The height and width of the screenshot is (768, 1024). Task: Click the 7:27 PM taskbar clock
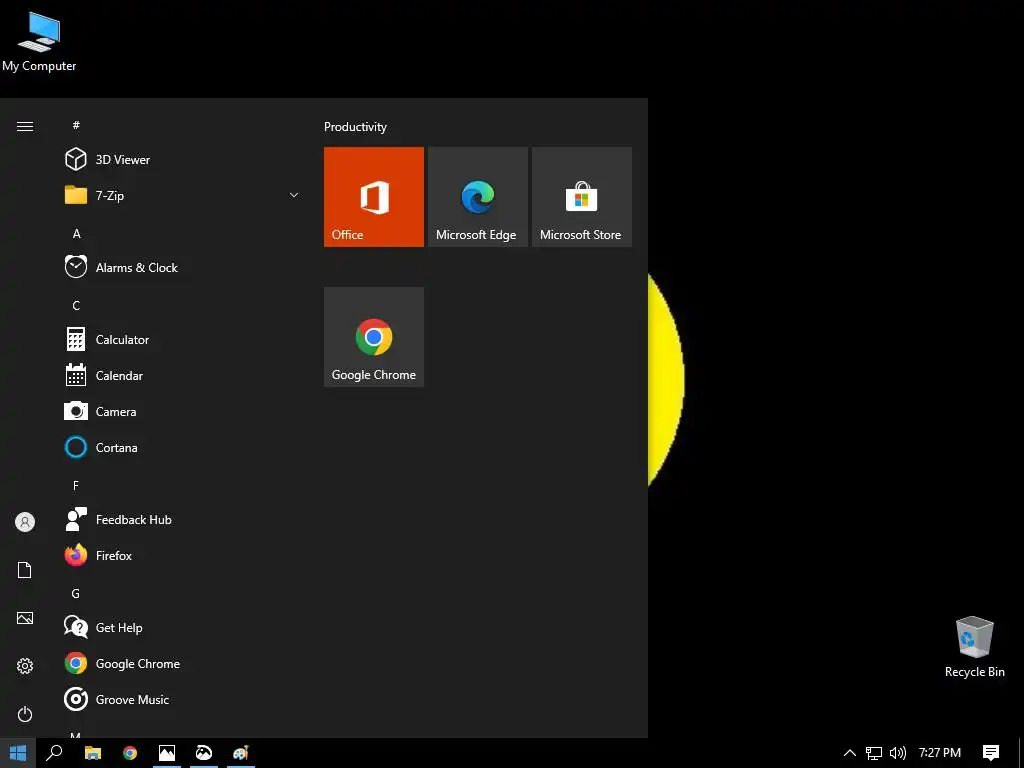(940, 753)
